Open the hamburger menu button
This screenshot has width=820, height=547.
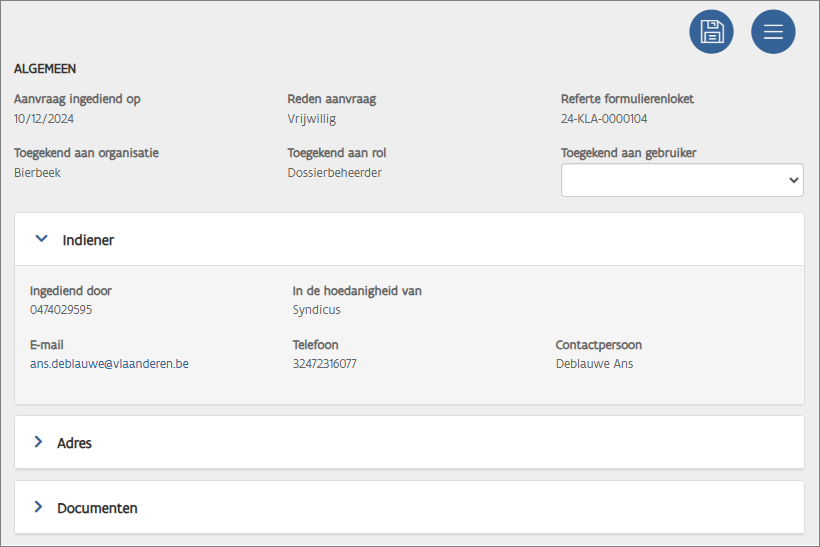(x=773, y=31)
